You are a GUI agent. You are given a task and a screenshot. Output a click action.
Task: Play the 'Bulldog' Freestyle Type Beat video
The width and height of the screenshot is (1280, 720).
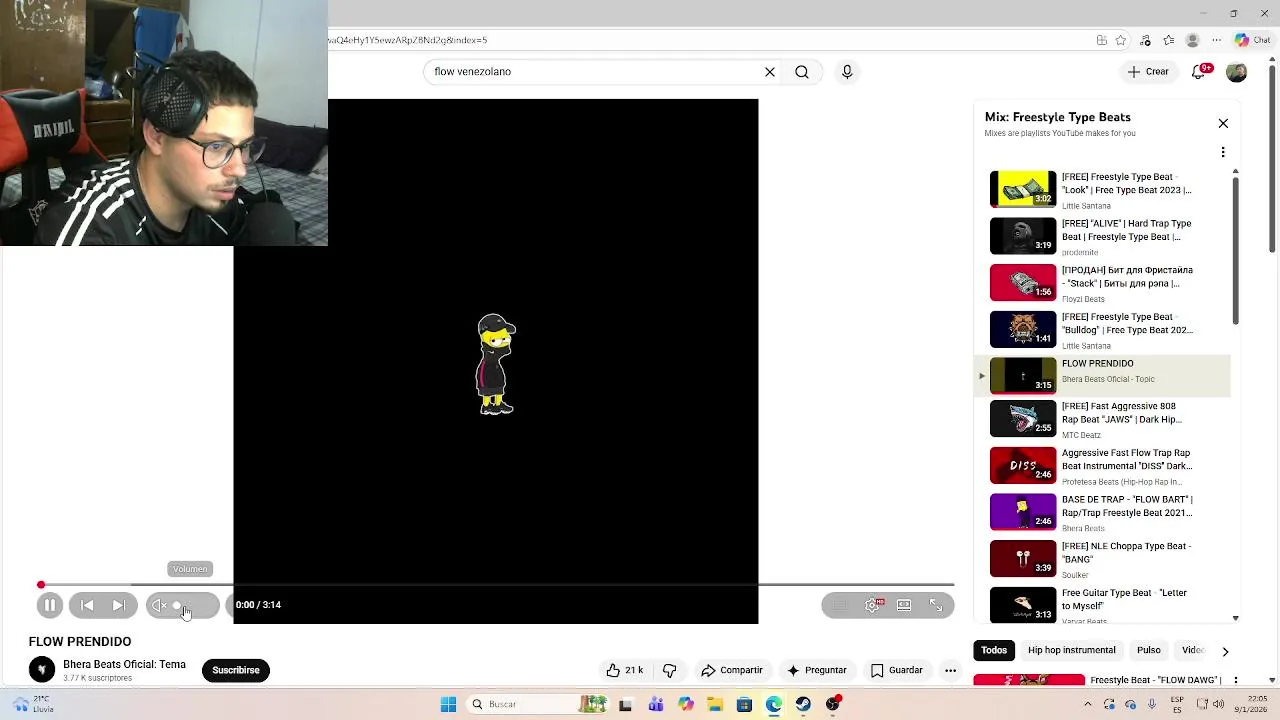1103,329
